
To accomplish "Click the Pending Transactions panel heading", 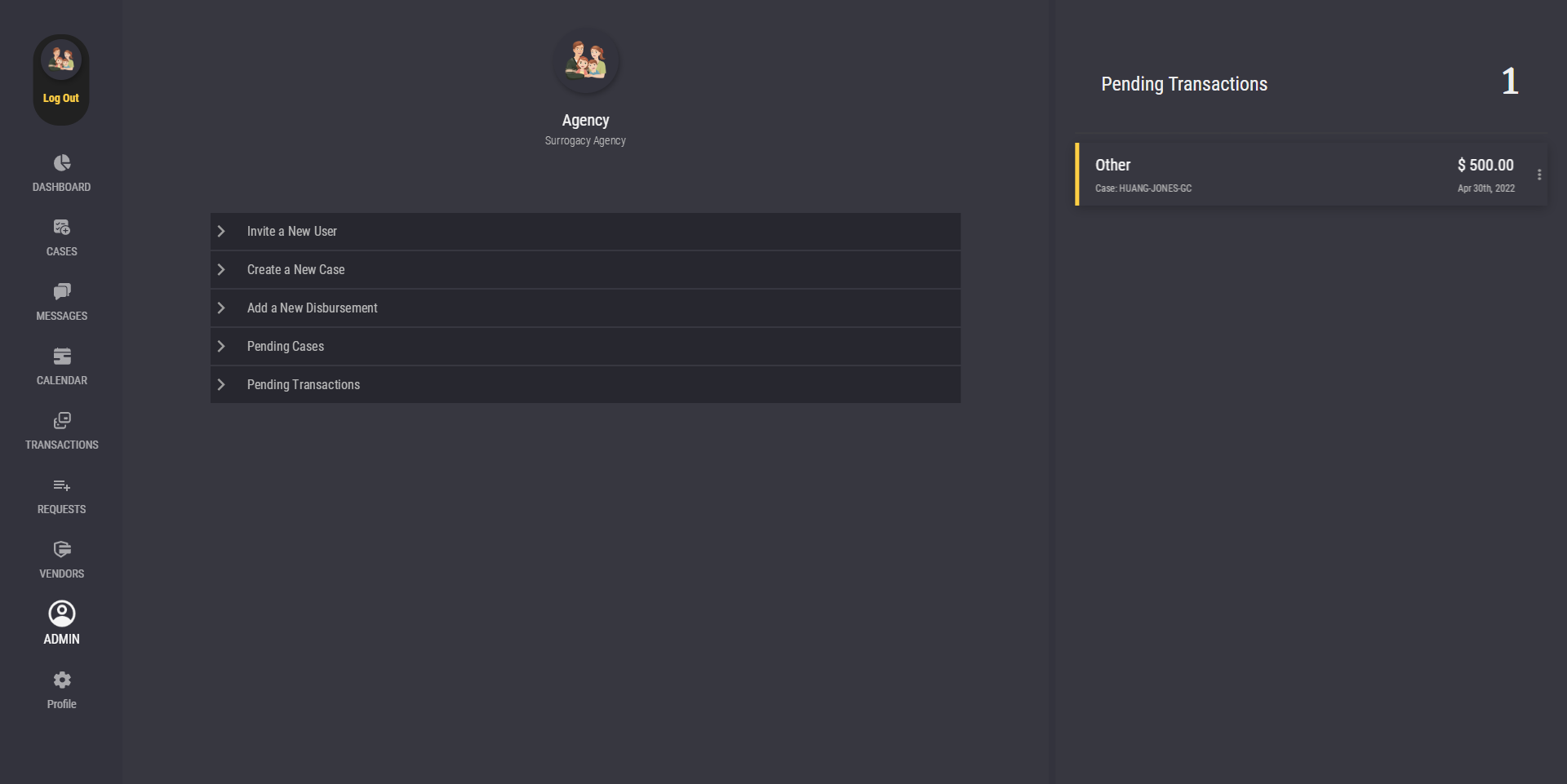I will point(1184,84).
